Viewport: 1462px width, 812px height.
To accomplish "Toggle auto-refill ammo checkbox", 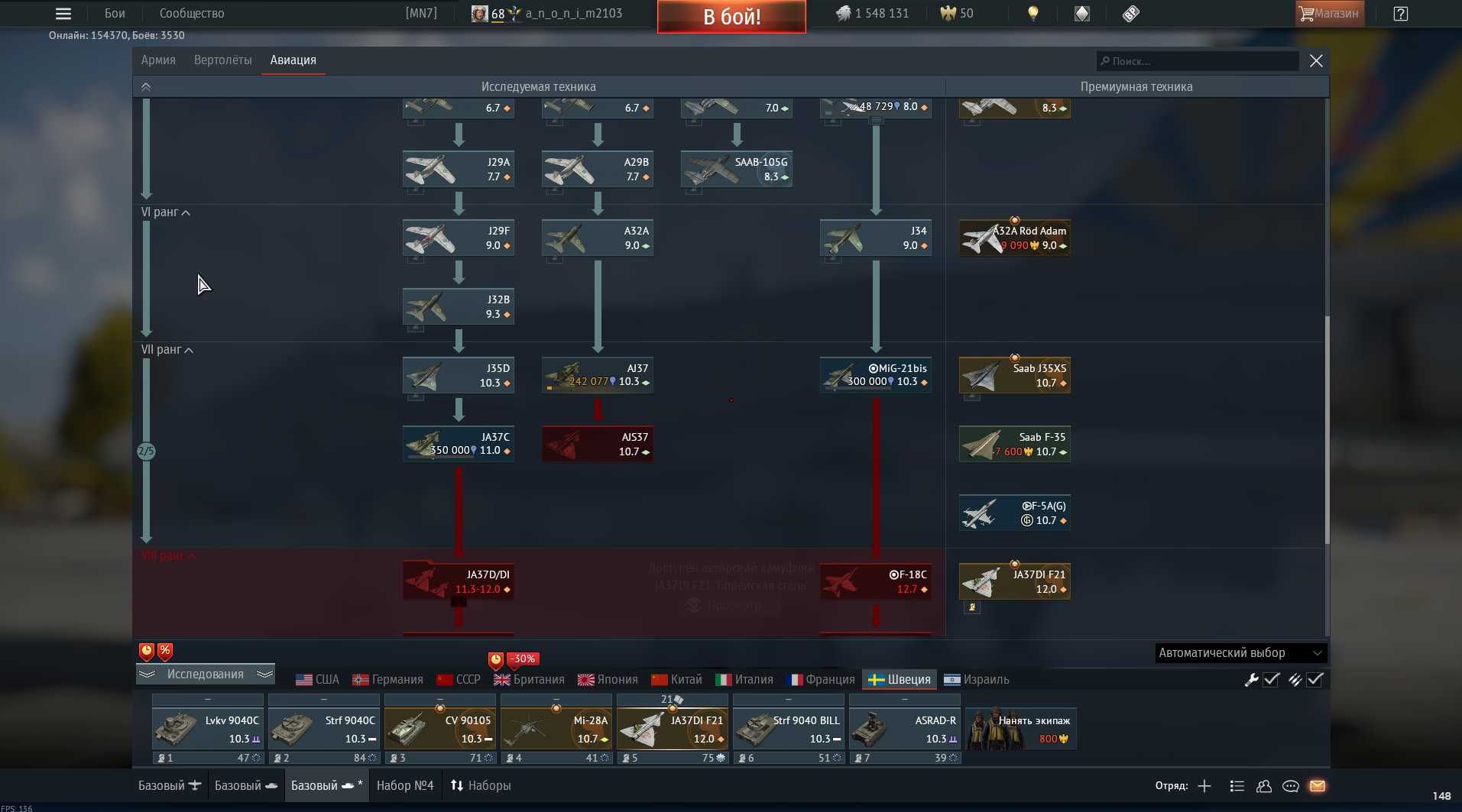I will (1315, 679).
